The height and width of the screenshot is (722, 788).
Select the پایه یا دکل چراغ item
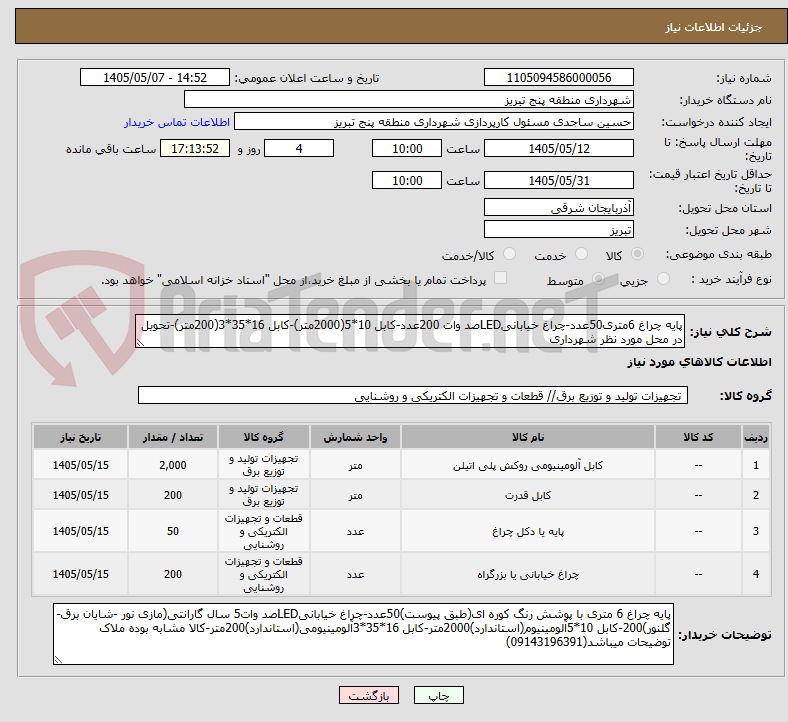(x=528, y=532)
